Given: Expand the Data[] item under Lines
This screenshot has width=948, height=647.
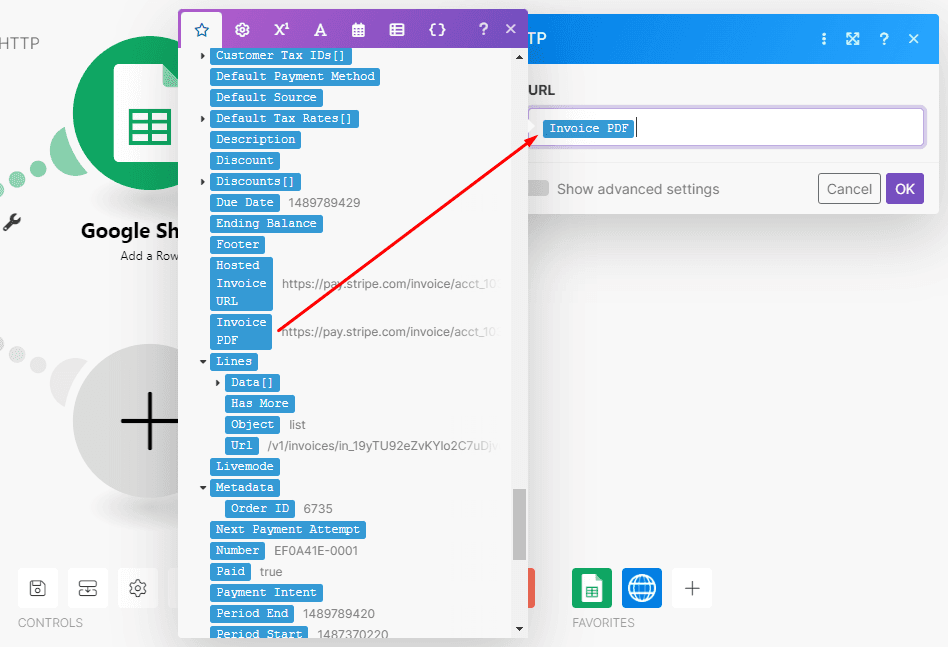Looking at the screenshot, I should click(x=218, y=383).
